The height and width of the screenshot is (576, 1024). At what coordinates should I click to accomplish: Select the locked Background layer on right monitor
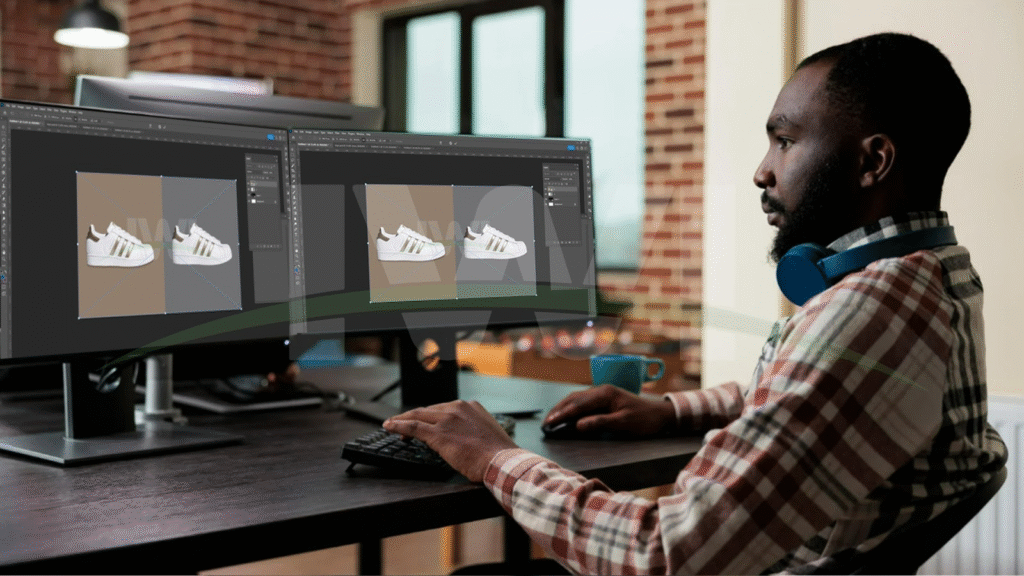[562, 204]
